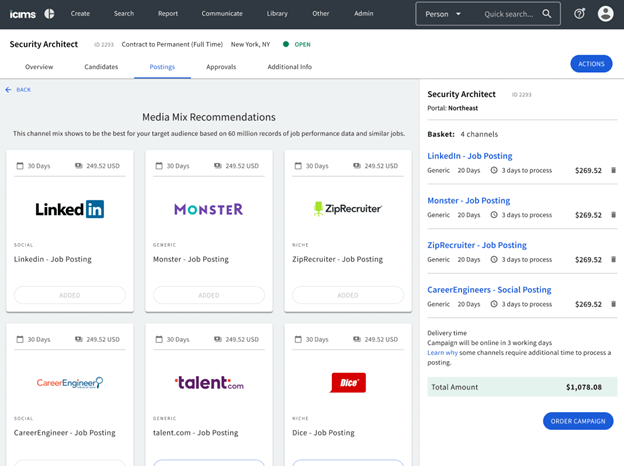This screenshot has height=466, width=624.
Task: Open the Create menu
Action: [80, 14]
